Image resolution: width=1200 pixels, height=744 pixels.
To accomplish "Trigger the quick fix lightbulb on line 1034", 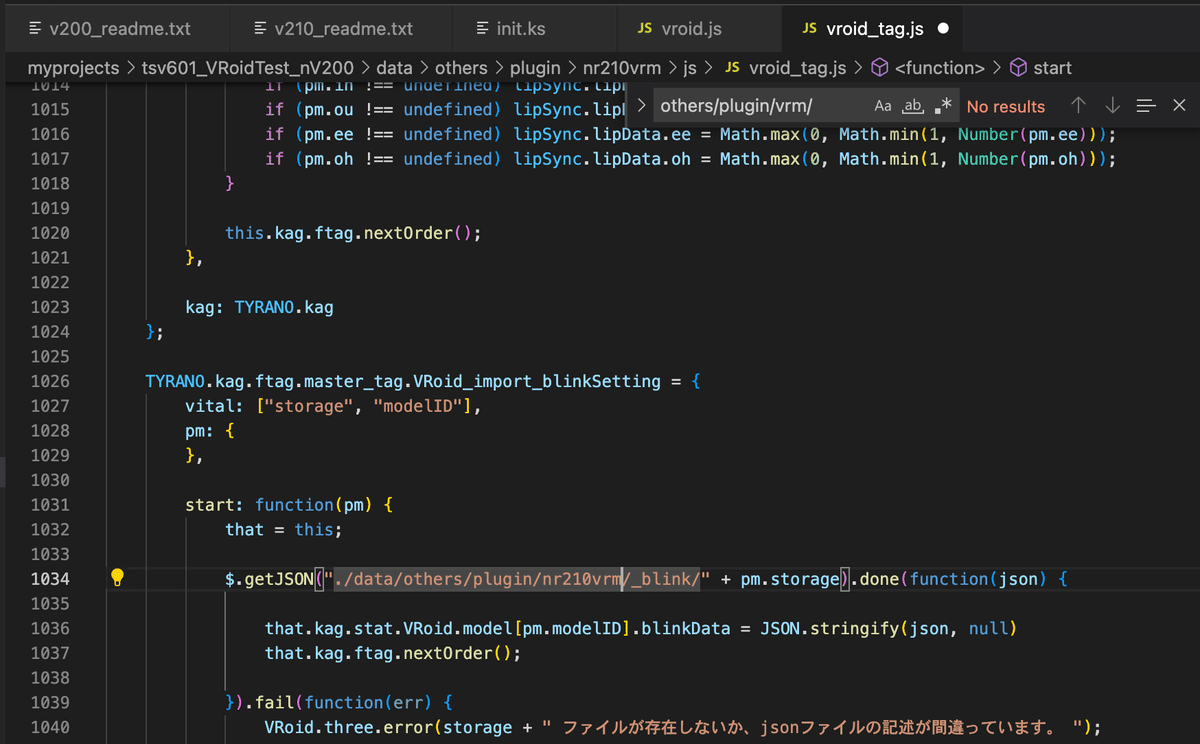I will point(117,578).
